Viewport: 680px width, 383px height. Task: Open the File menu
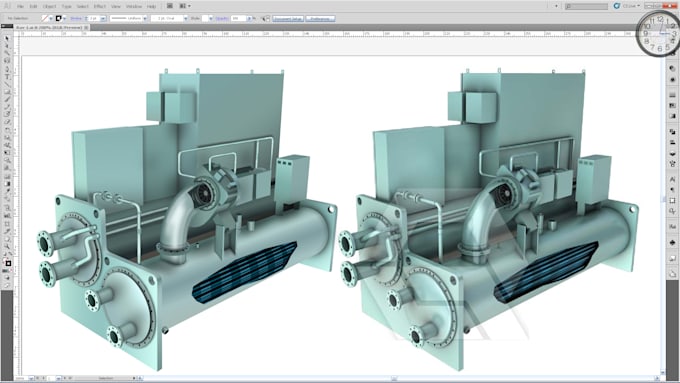(x=20, y=7)
